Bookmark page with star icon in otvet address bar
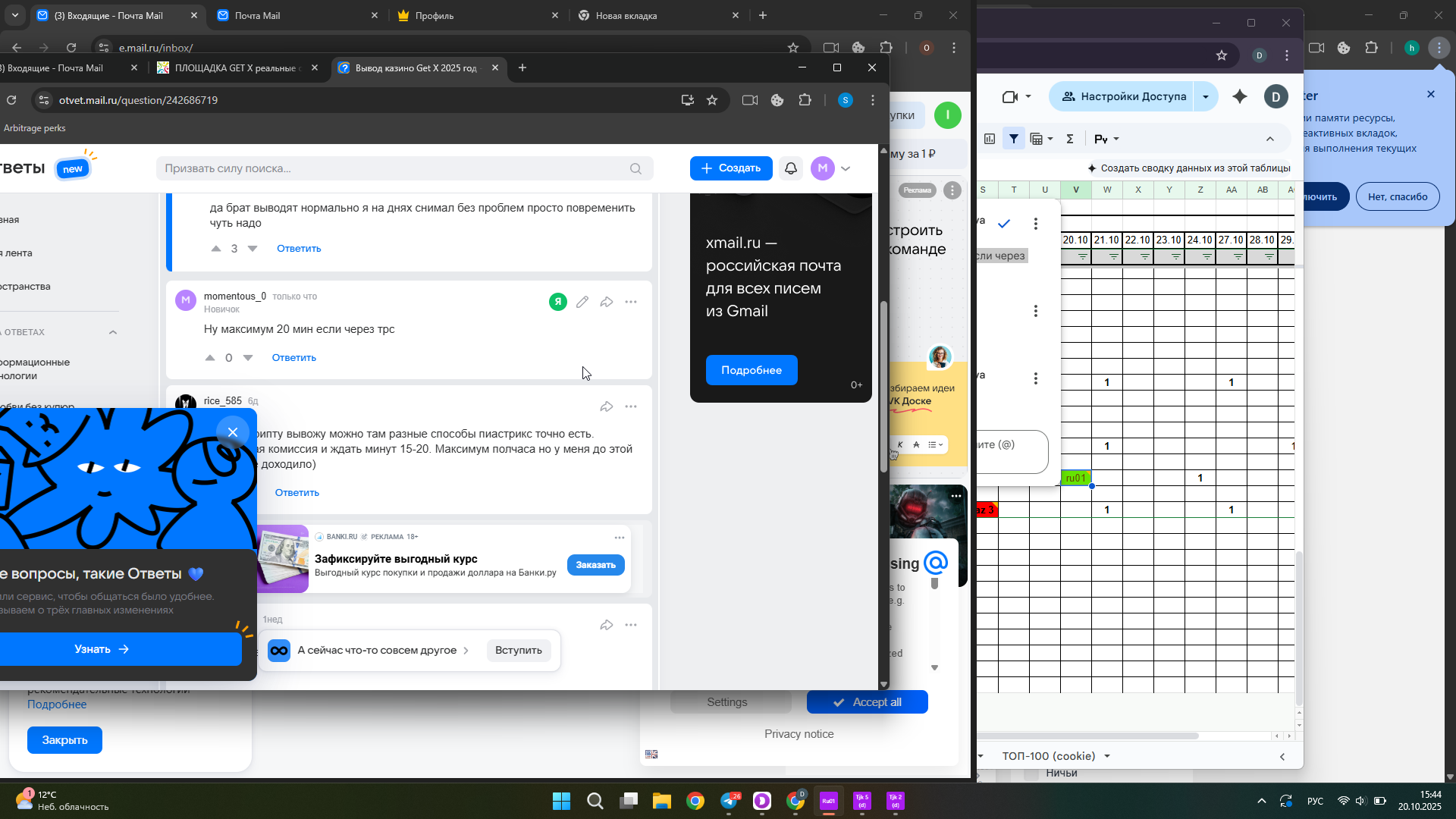Viewport: 1456px width, 819px height. tap(712, 100)
